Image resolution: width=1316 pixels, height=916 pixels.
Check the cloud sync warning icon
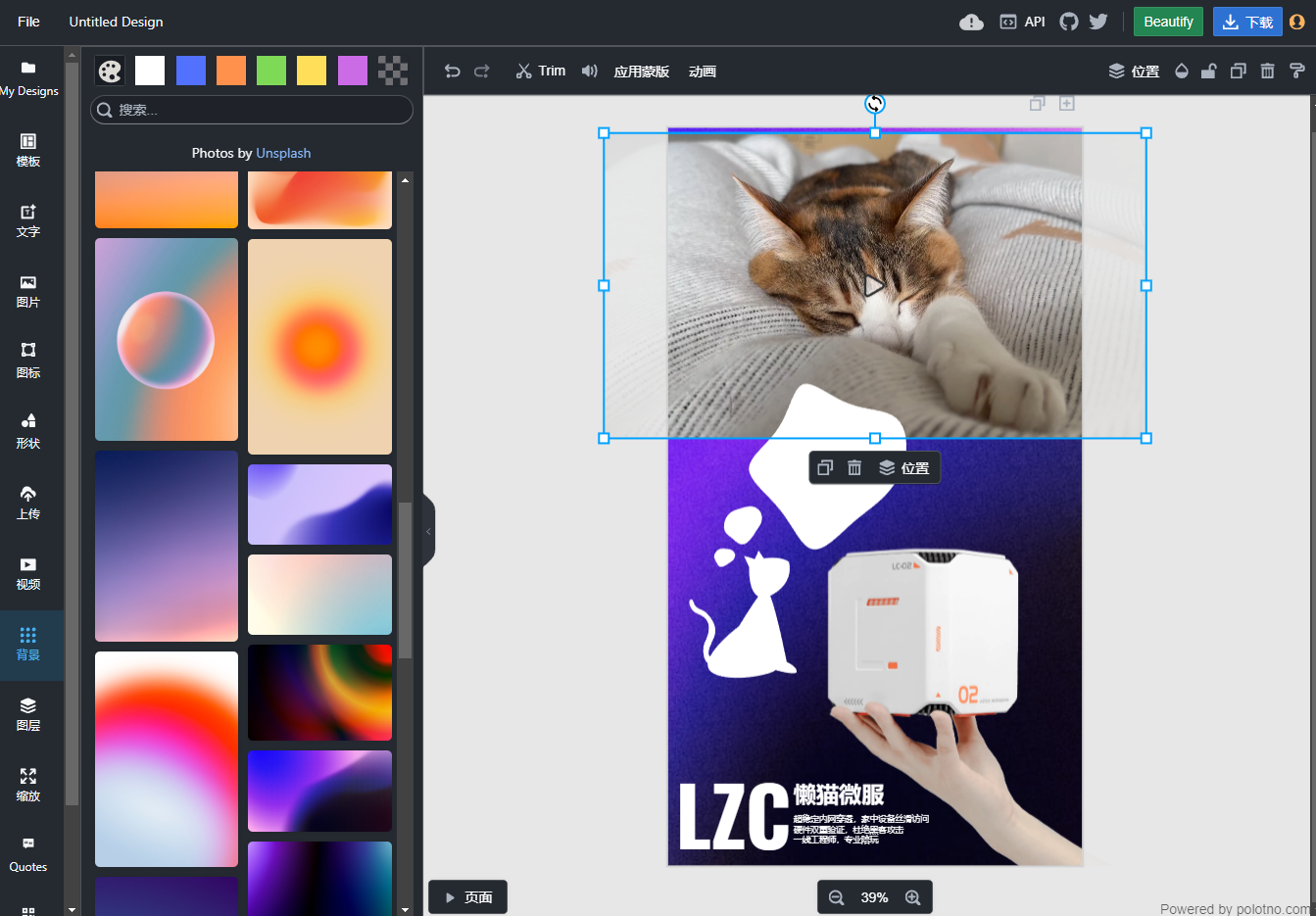pos(971,22)
